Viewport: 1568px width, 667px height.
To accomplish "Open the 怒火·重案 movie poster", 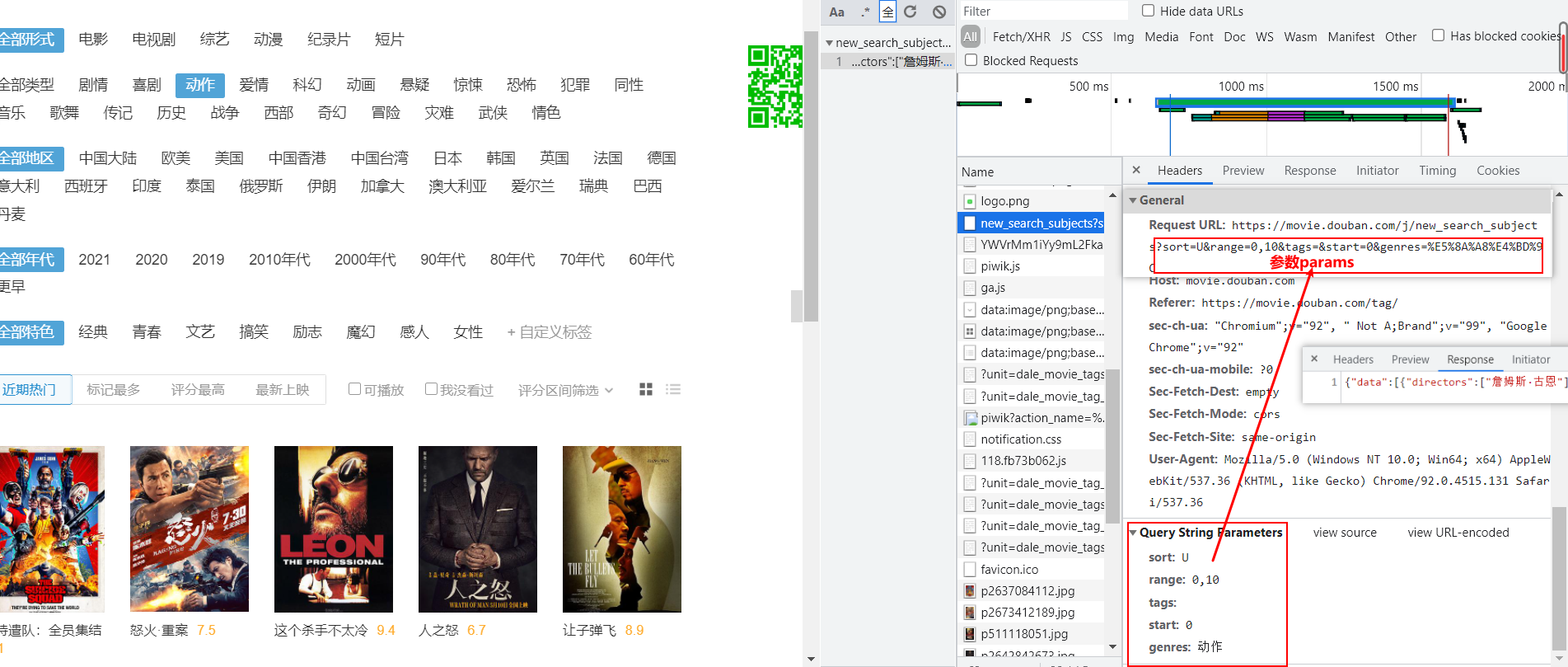I will pyautogui.click(x=190, y=529).
